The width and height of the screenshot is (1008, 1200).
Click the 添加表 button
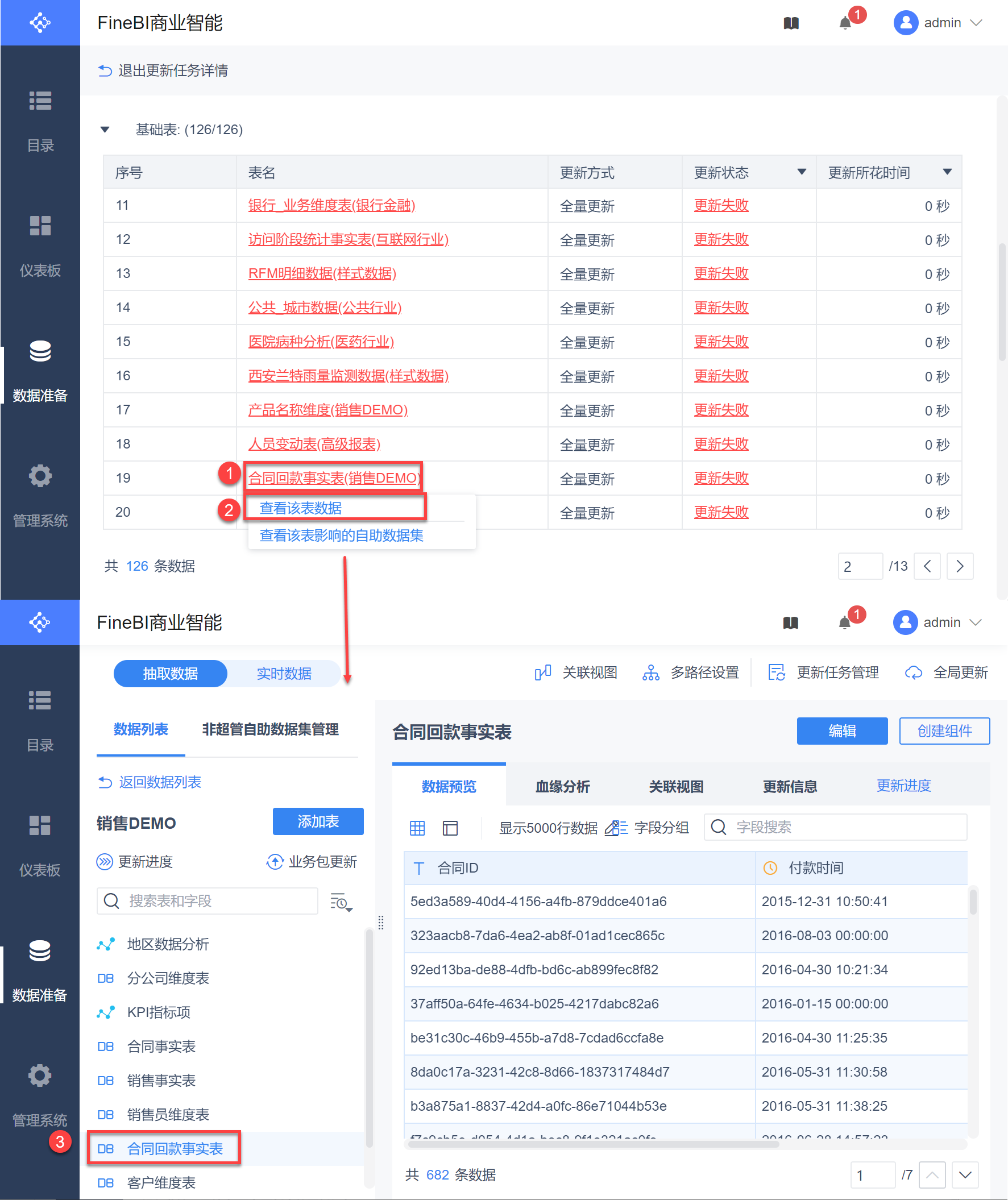[318, 821]
